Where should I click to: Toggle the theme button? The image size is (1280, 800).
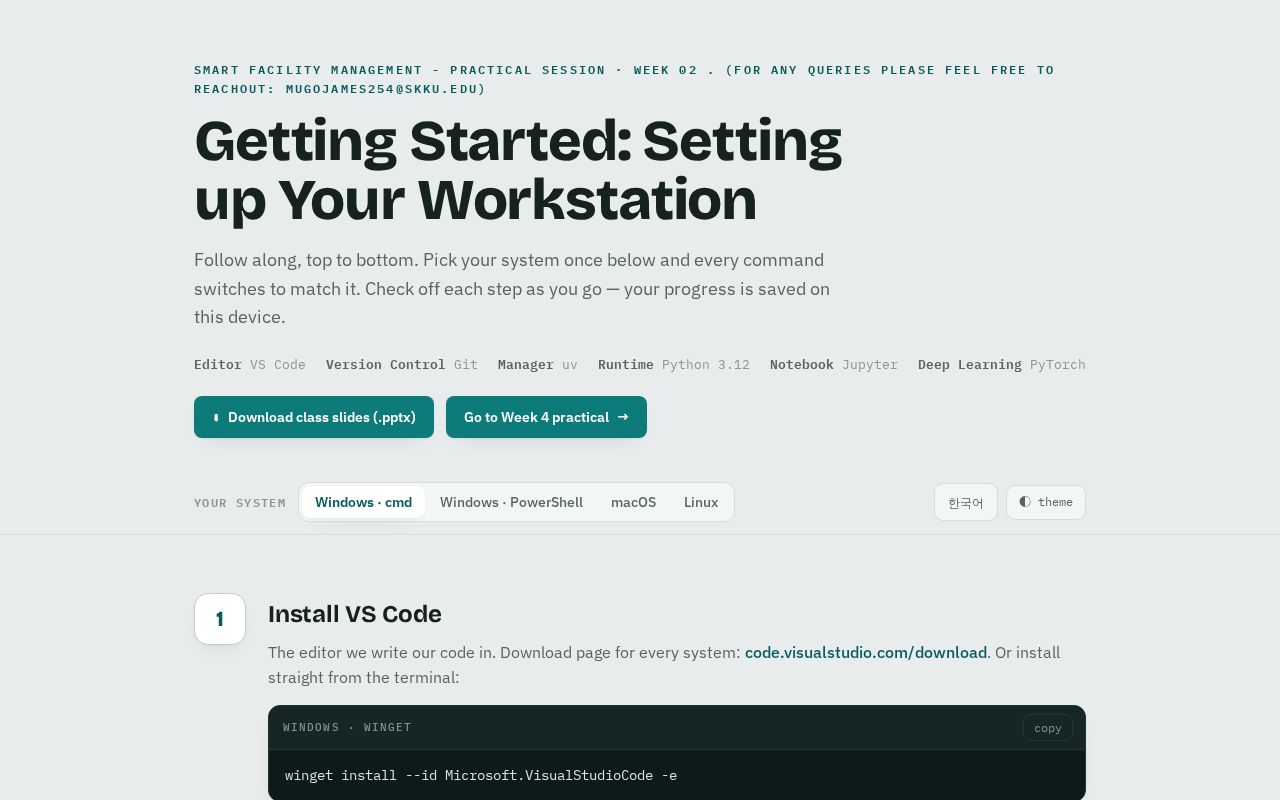pyautogui.click(x=1046, y=502)
